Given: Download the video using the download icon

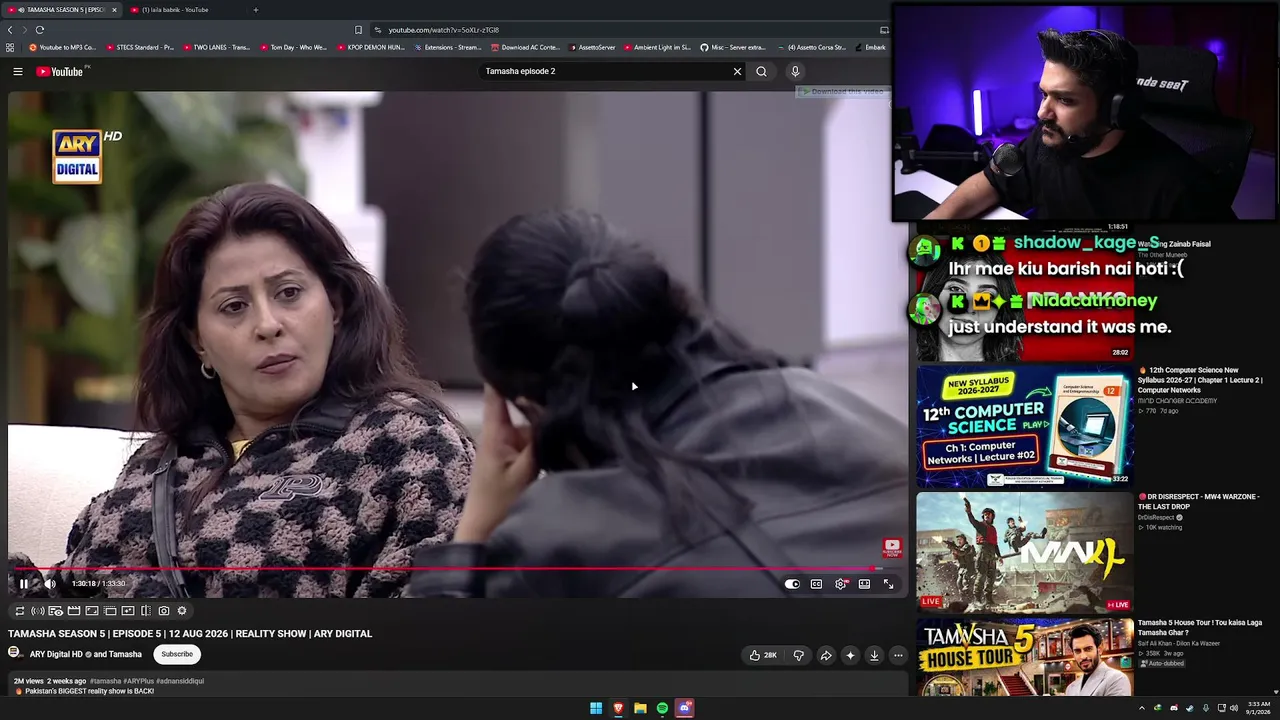Looking at the screenshot, I should click(x=874, y=655).
